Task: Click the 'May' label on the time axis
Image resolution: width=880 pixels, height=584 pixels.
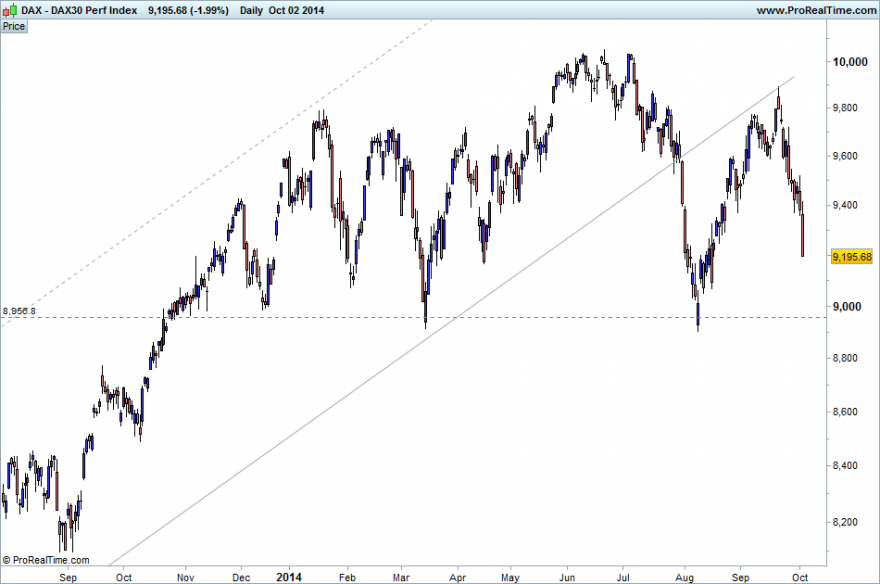Action: click(x=510, y=577)
